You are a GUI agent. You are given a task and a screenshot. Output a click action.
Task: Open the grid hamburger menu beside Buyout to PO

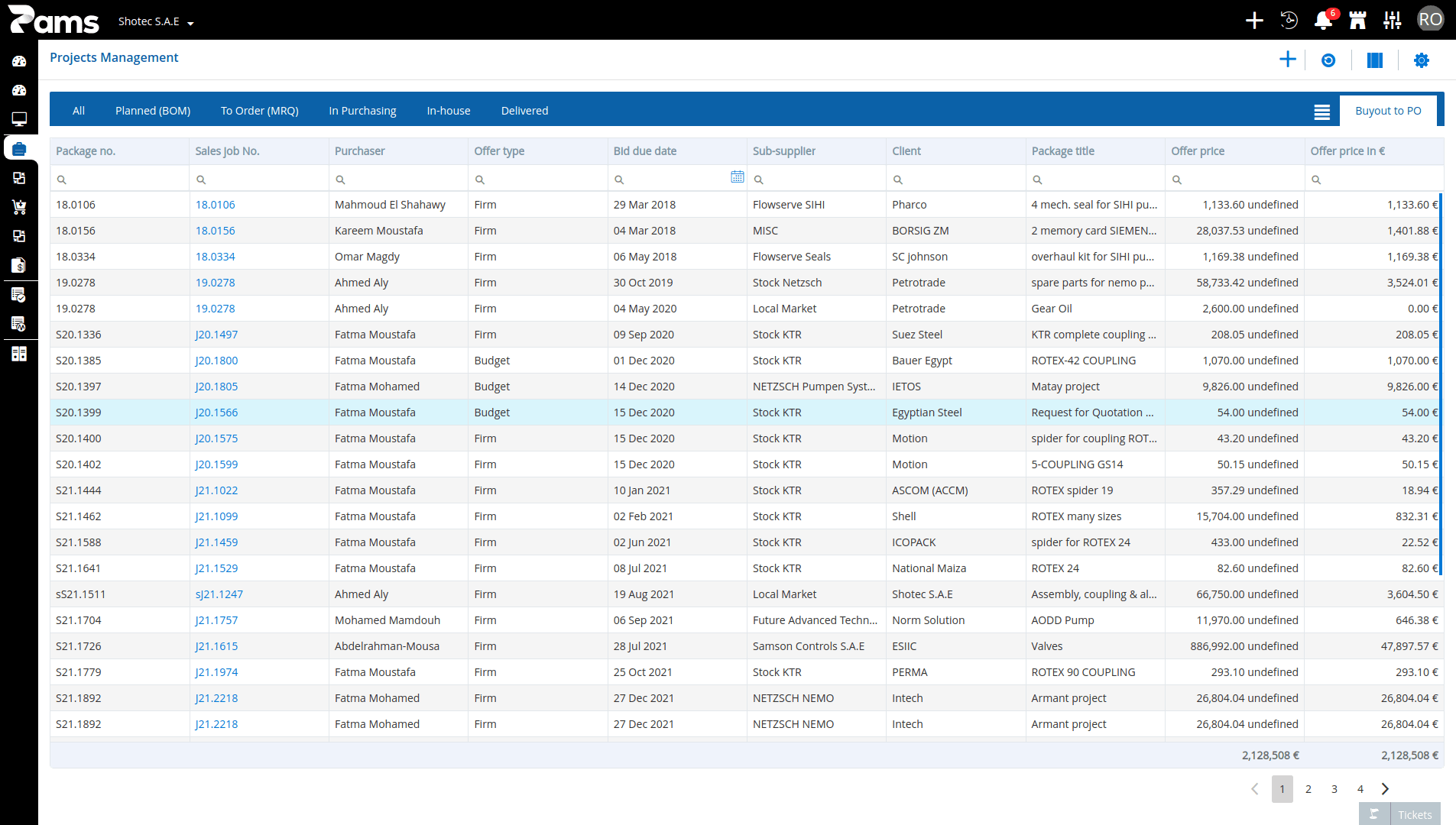tap(1322, 112)
